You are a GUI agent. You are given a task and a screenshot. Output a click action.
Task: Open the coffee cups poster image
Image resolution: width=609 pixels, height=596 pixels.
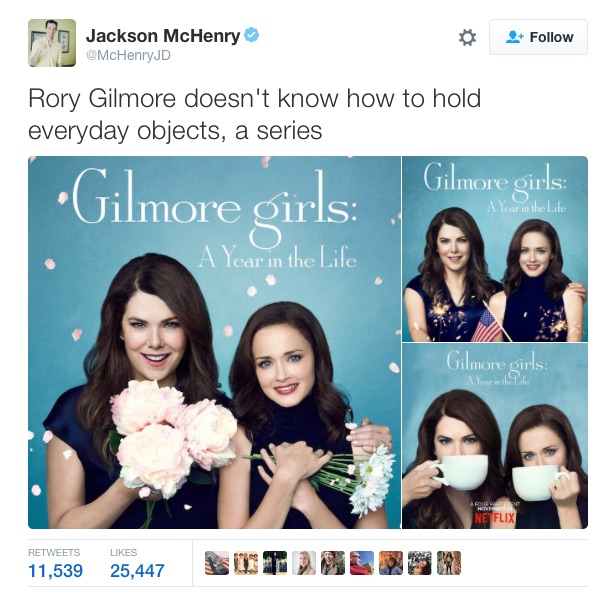point(495,436)
